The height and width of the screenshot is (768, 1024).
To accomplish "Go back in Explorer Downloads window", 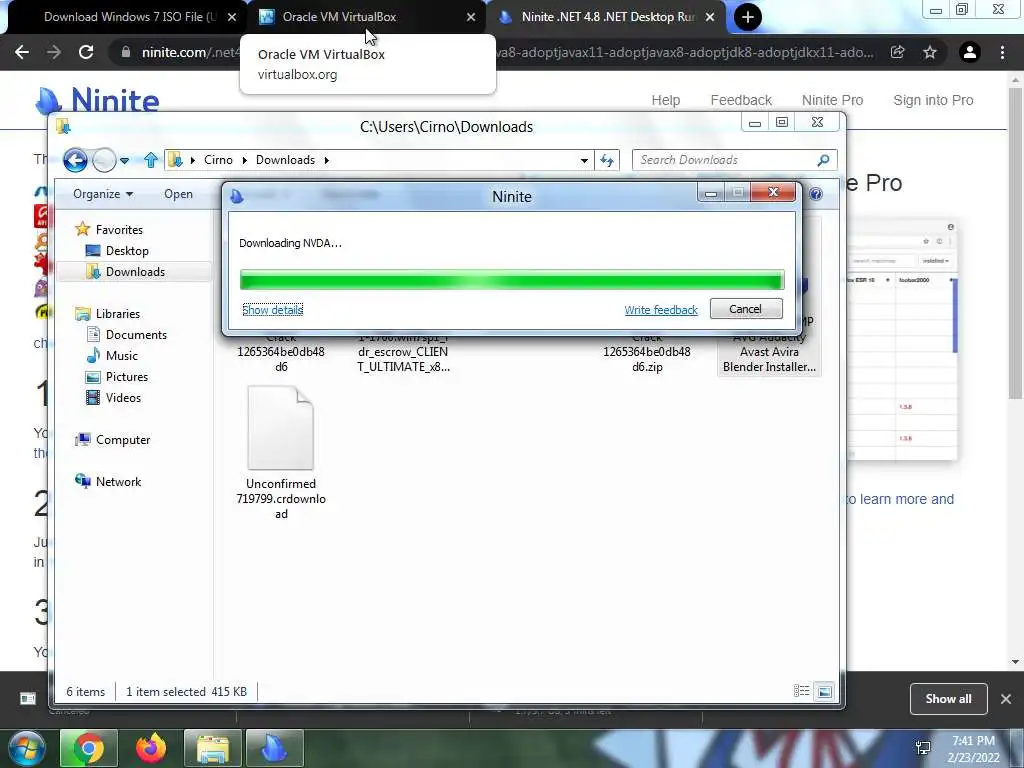I will (75, 160).
